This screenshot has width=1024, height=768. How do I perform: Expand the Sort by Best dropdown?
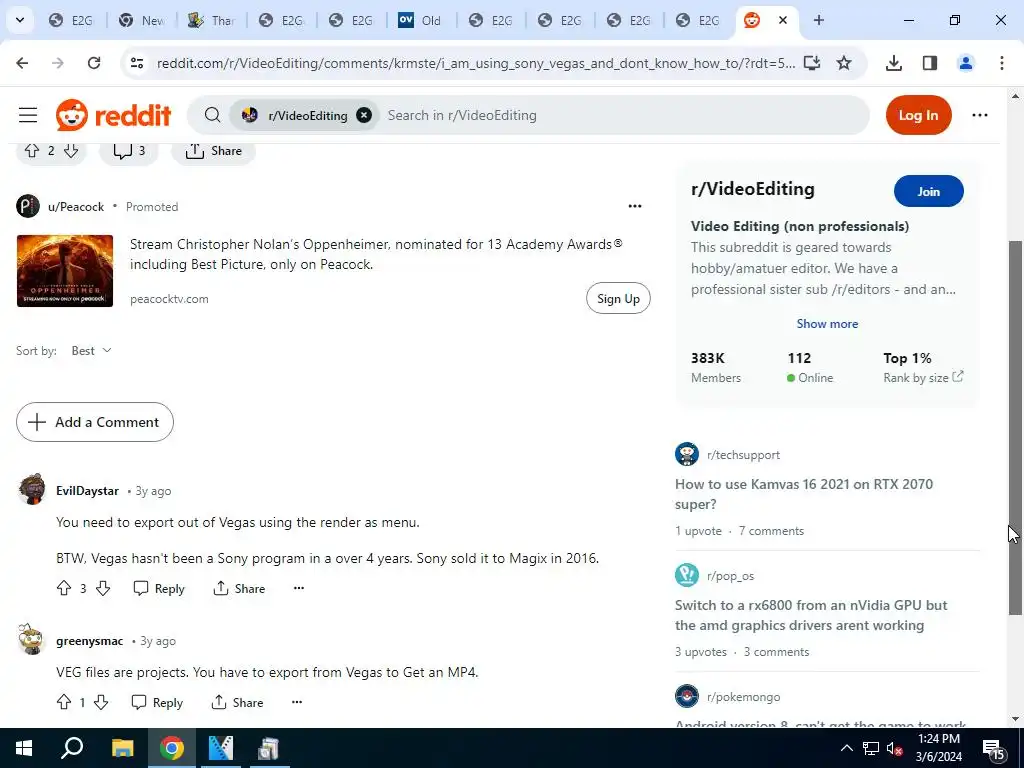(x=91, y=351)
